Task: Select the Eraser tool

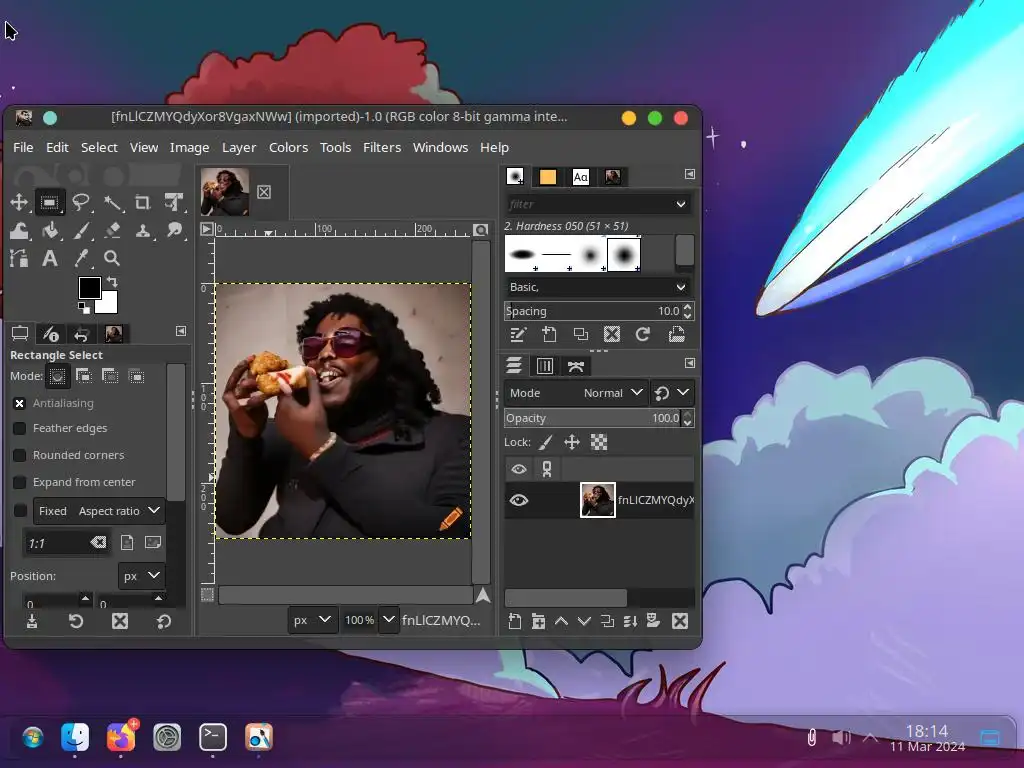Action: 112,231
